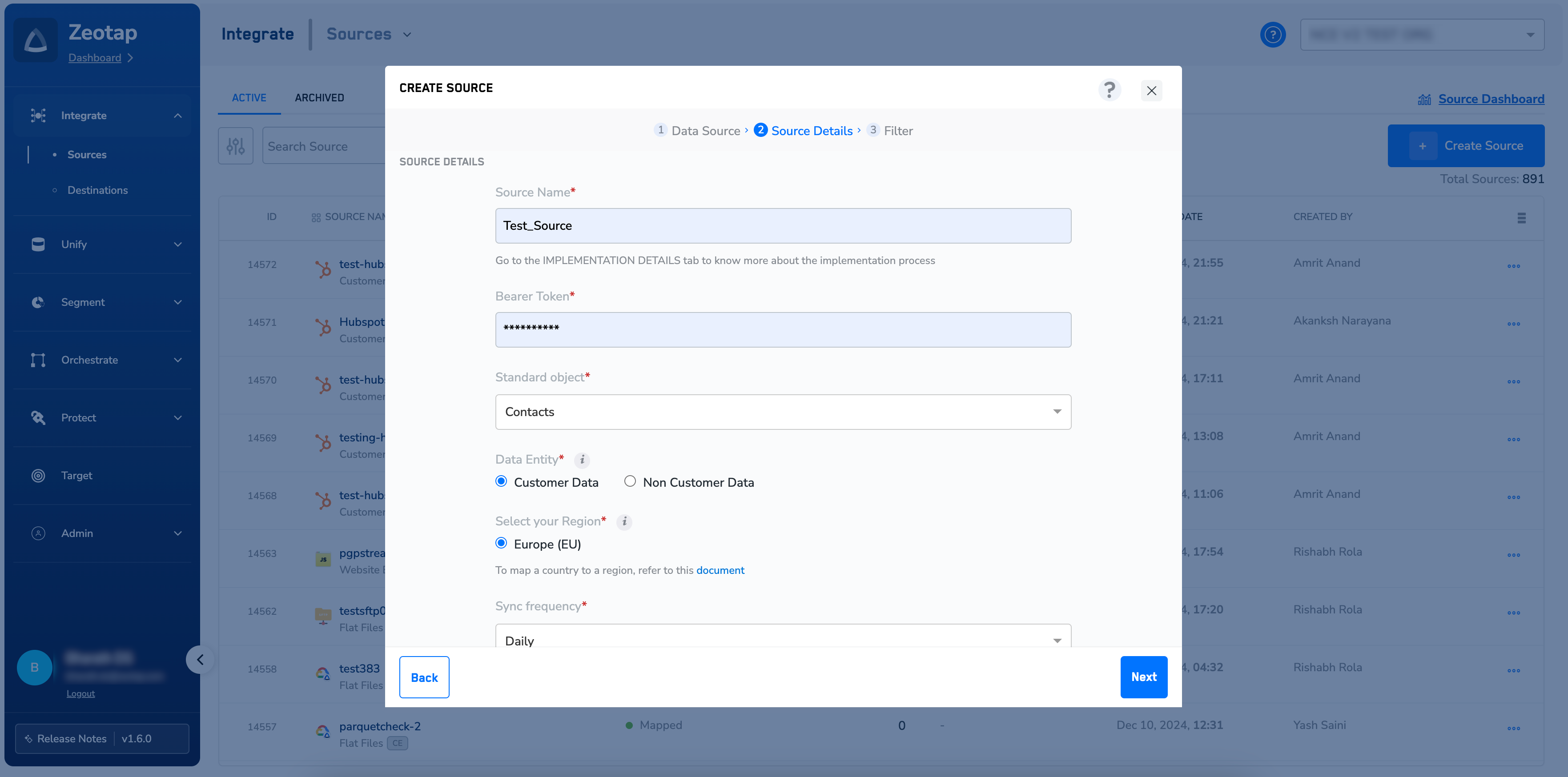Choose the Europe (EU) region radio
Image resolution: width=1568 pixels, height=777 pixels.
click(501, 543)
